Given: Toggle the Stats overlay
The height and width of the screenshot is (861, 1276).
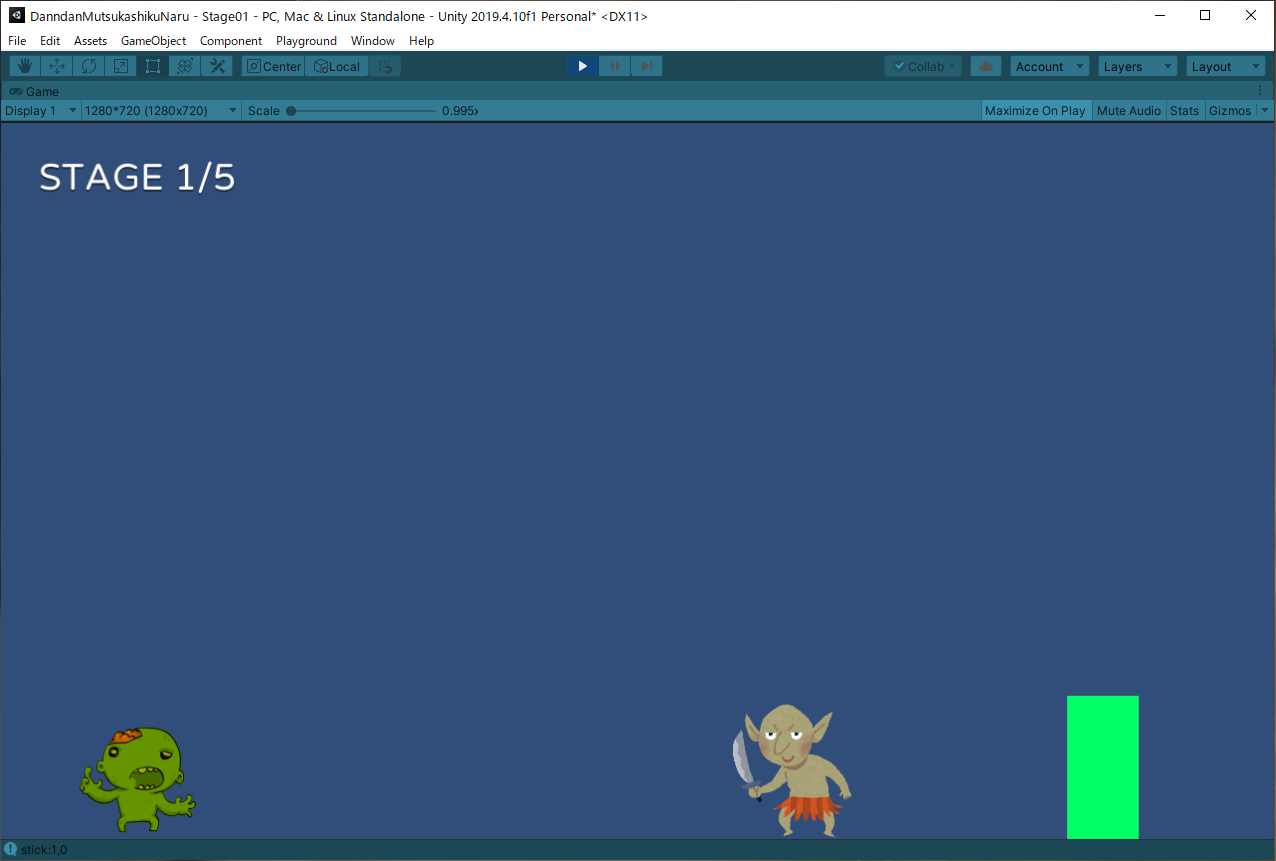Looking at the screenshot, I should (1184, 110).
